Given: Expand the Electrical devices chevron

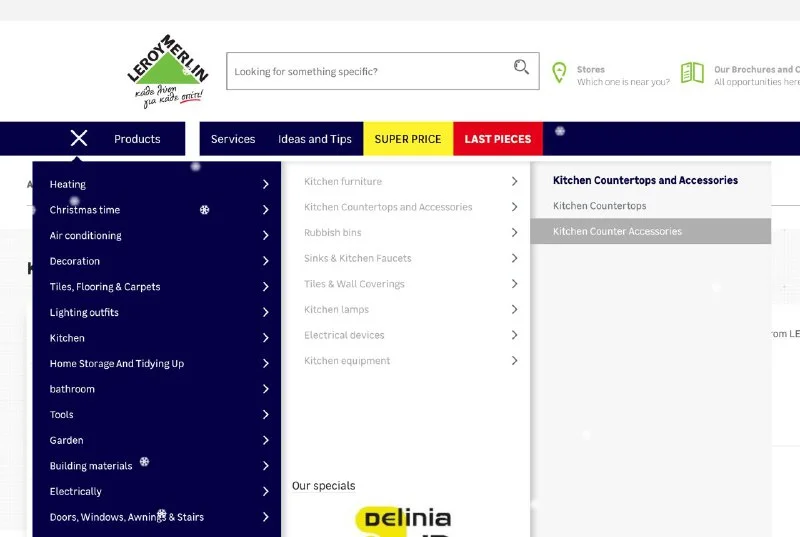Looking at the screenshot, I should tap(514, 335).
